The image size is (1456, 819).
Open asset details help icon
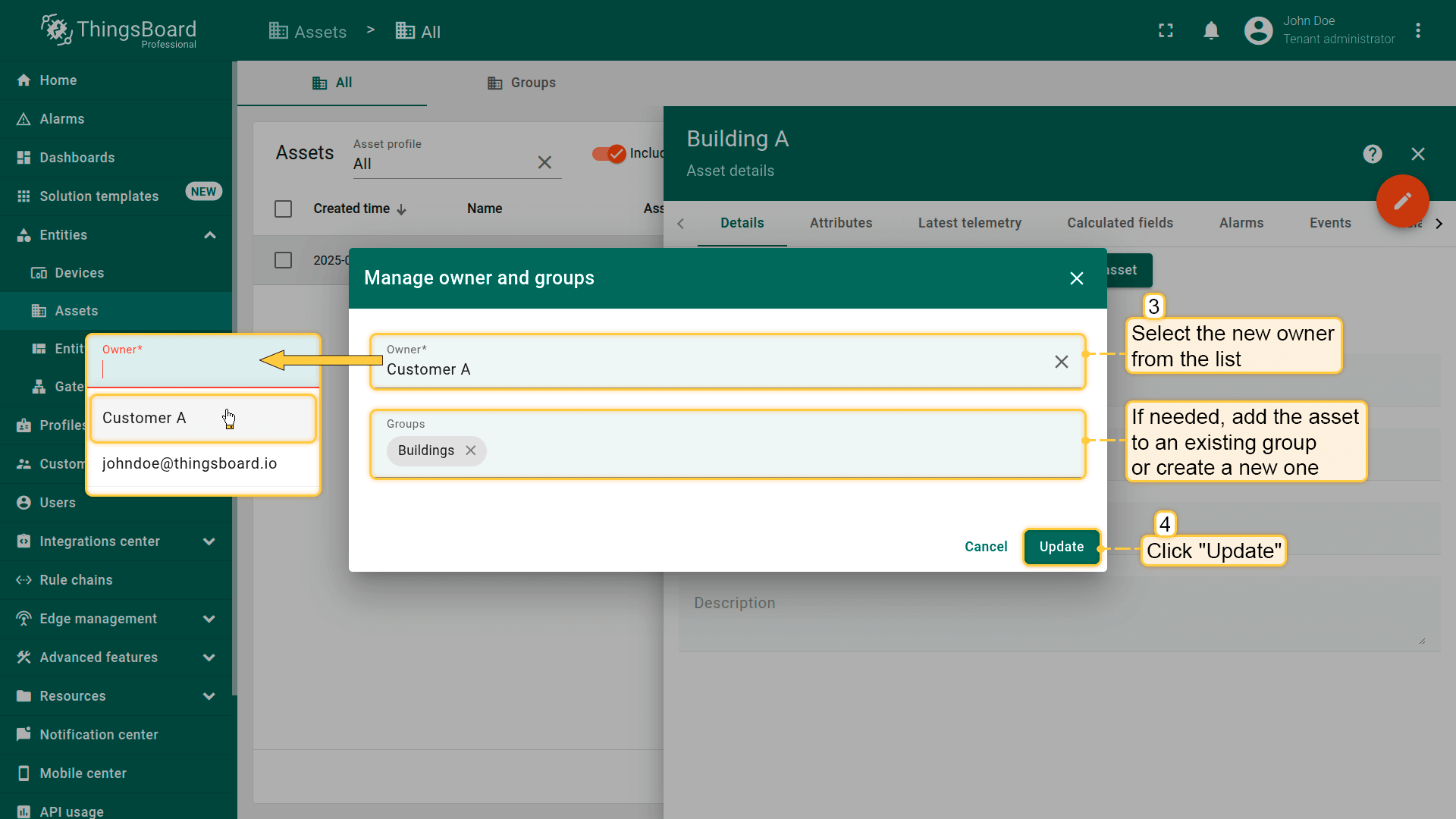(x=1372, y=154)
